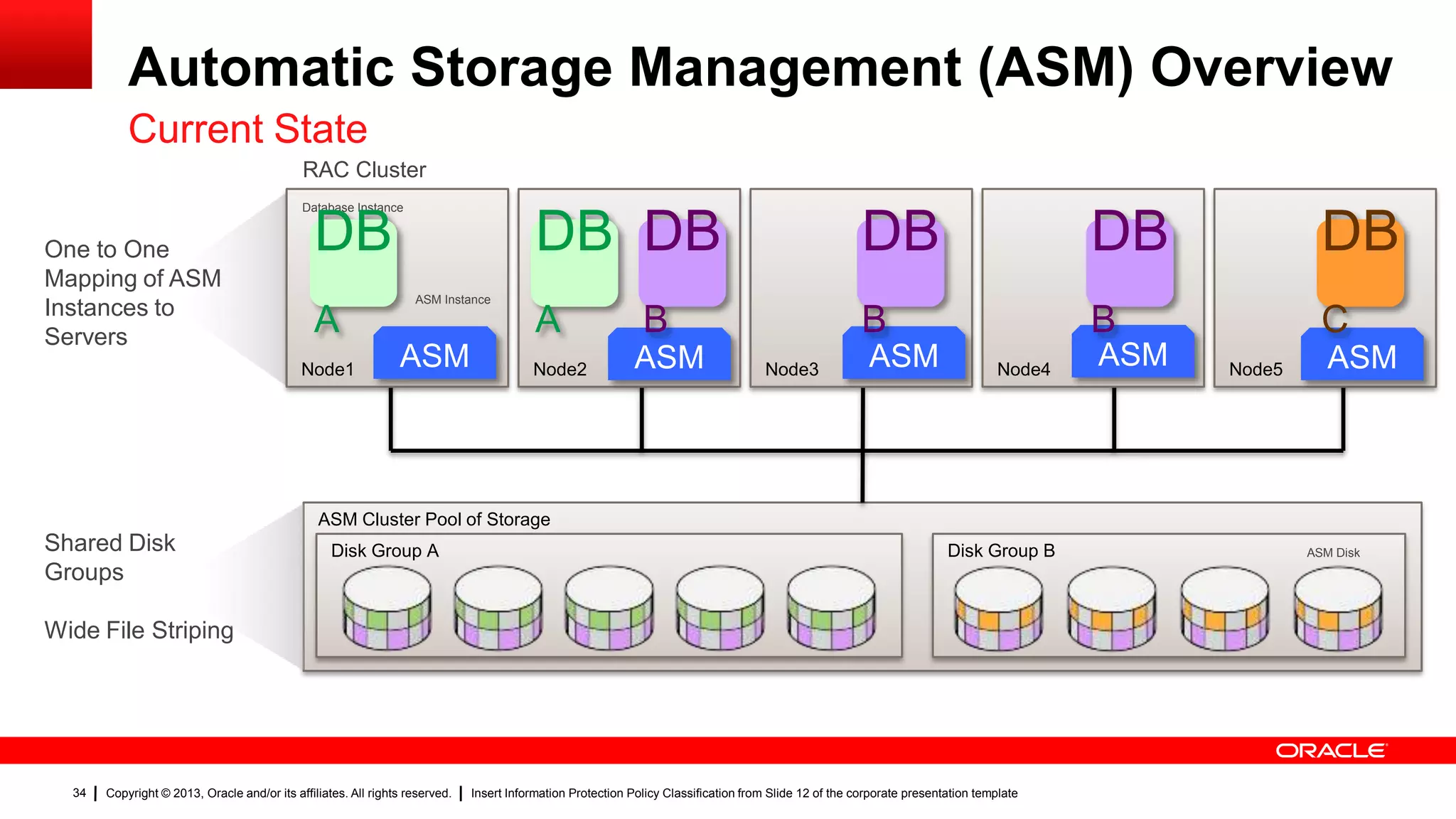
Task: Click the 'RAC Cluster' label
Action: pyautogui.click(x=364, y=170)
